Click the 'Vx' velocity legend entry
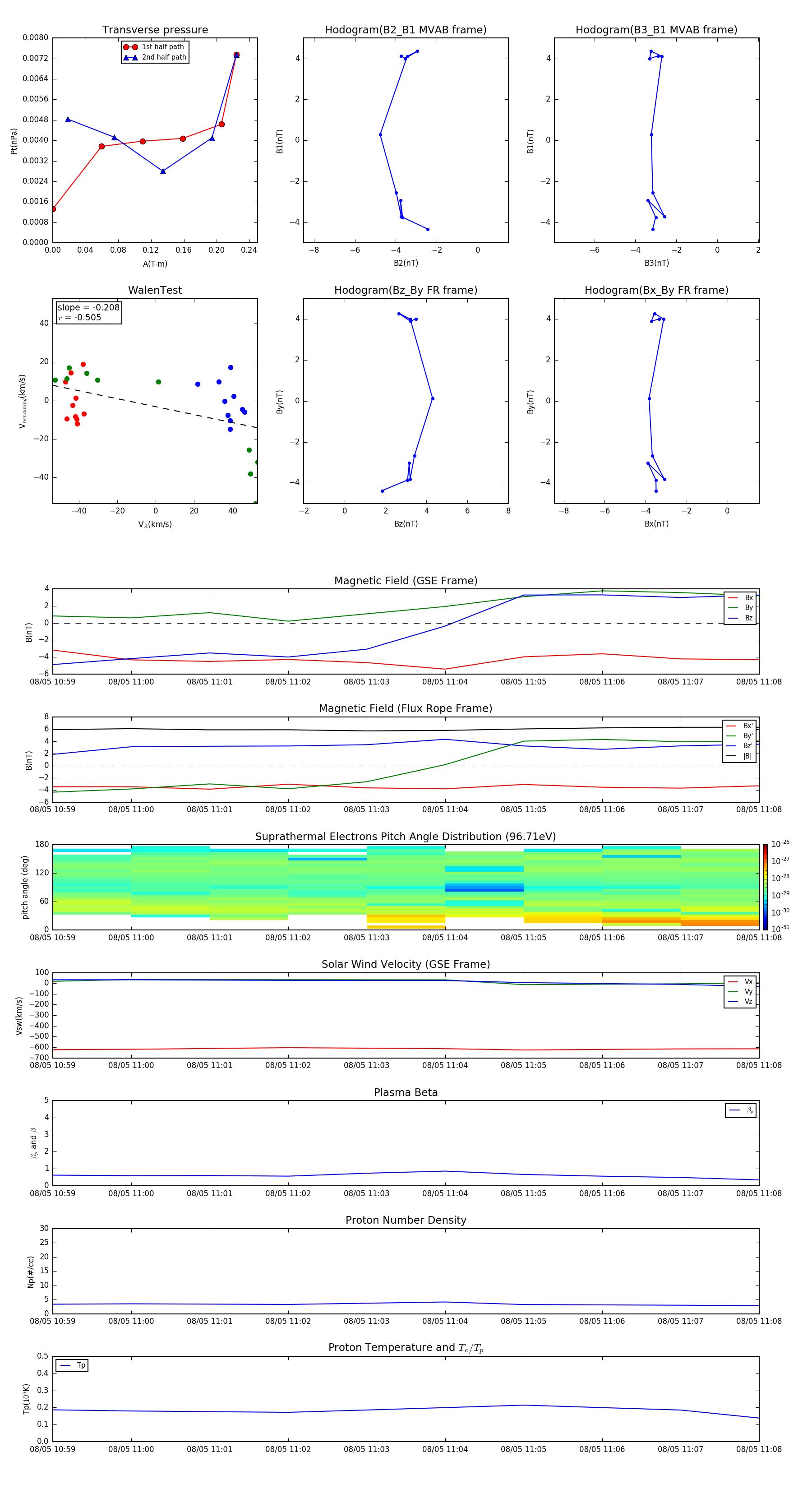 tap(740, 981)
